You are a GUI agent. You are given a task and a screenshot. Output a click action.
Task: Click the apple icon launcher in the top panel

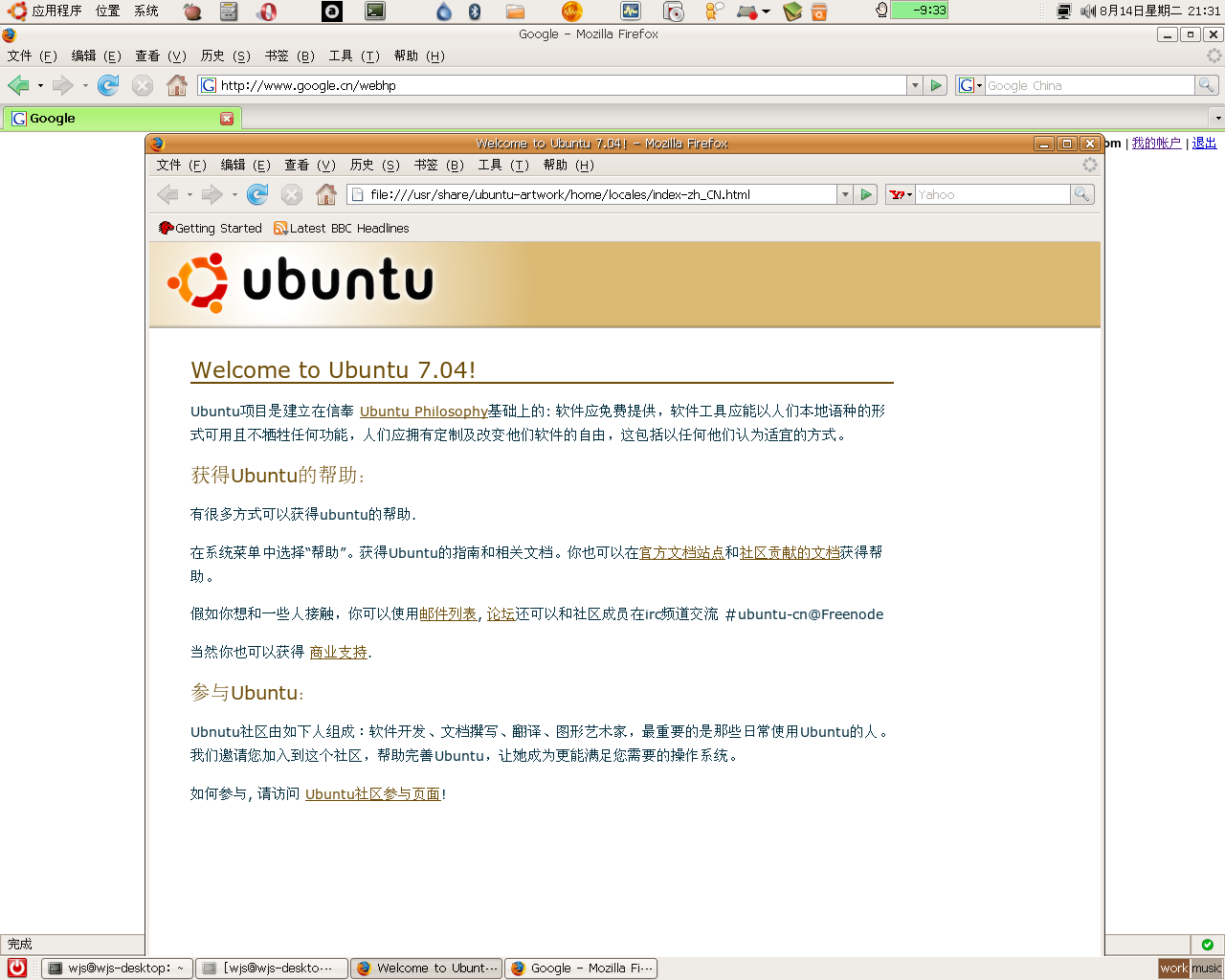(x=192, y=11)
